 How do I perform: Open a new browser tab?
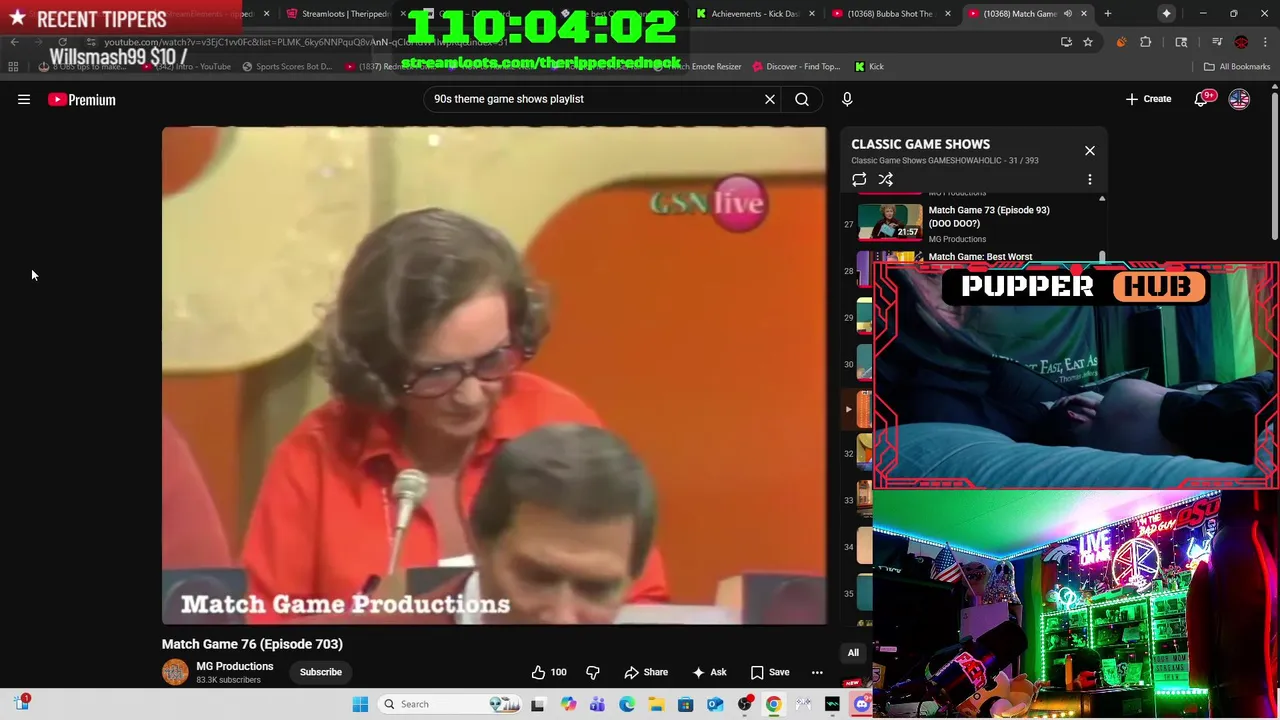pos(1107,14)
